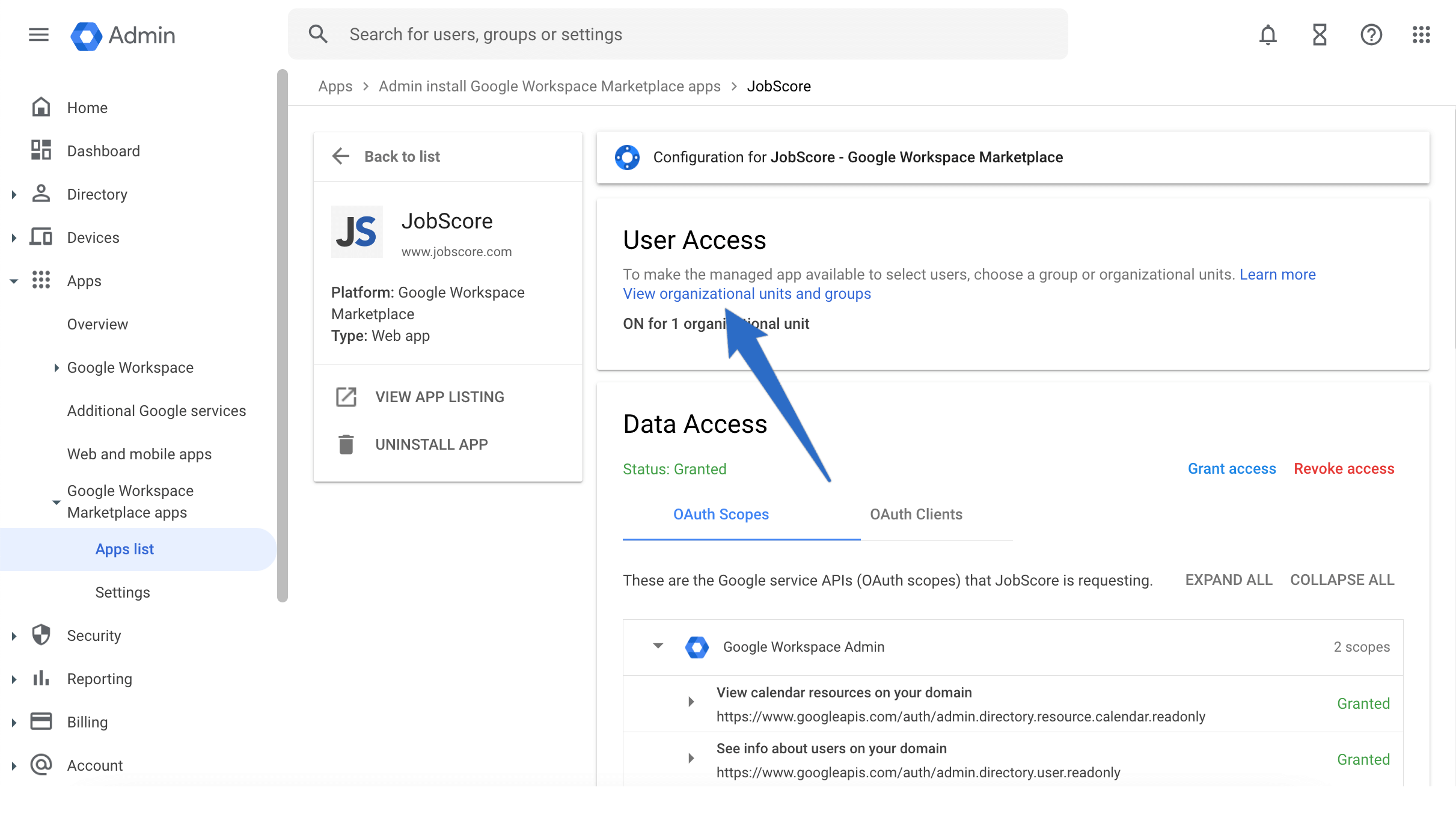Switch to the OAuth Scopes tab

[721, 514]
